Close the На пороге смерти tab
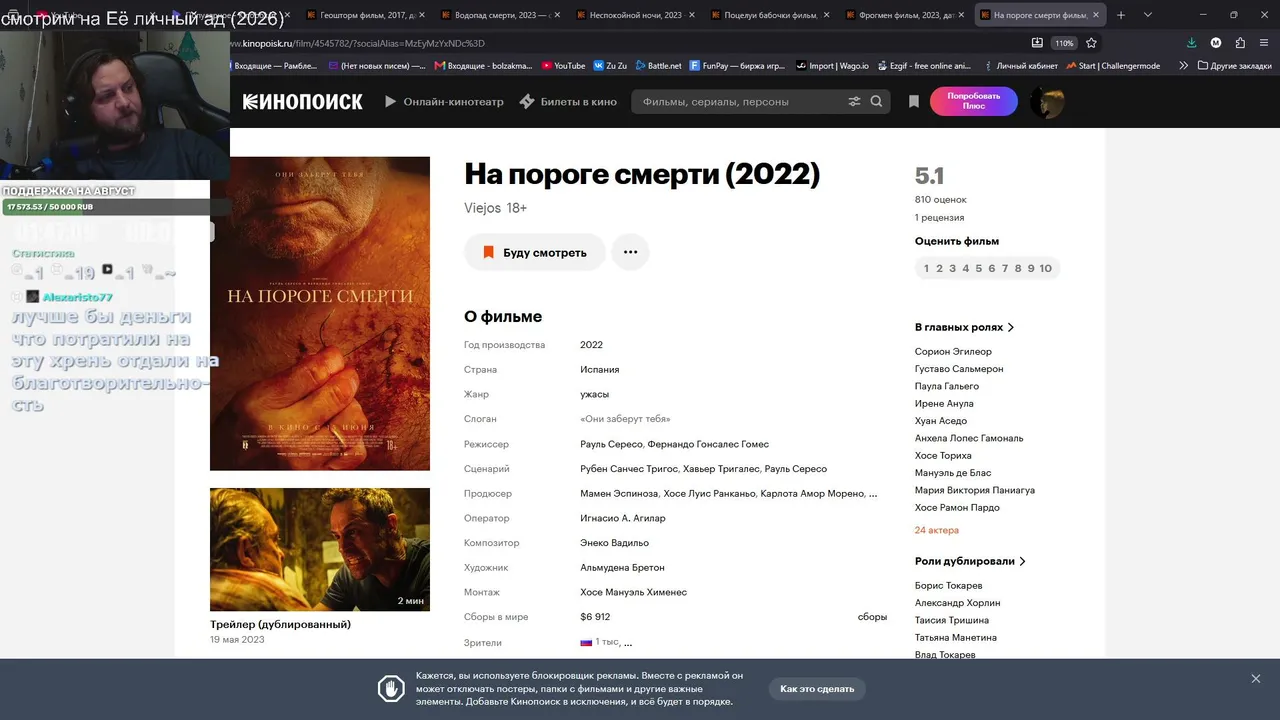This screenshot has height=720, width=1280. (x=1098, y=15)
